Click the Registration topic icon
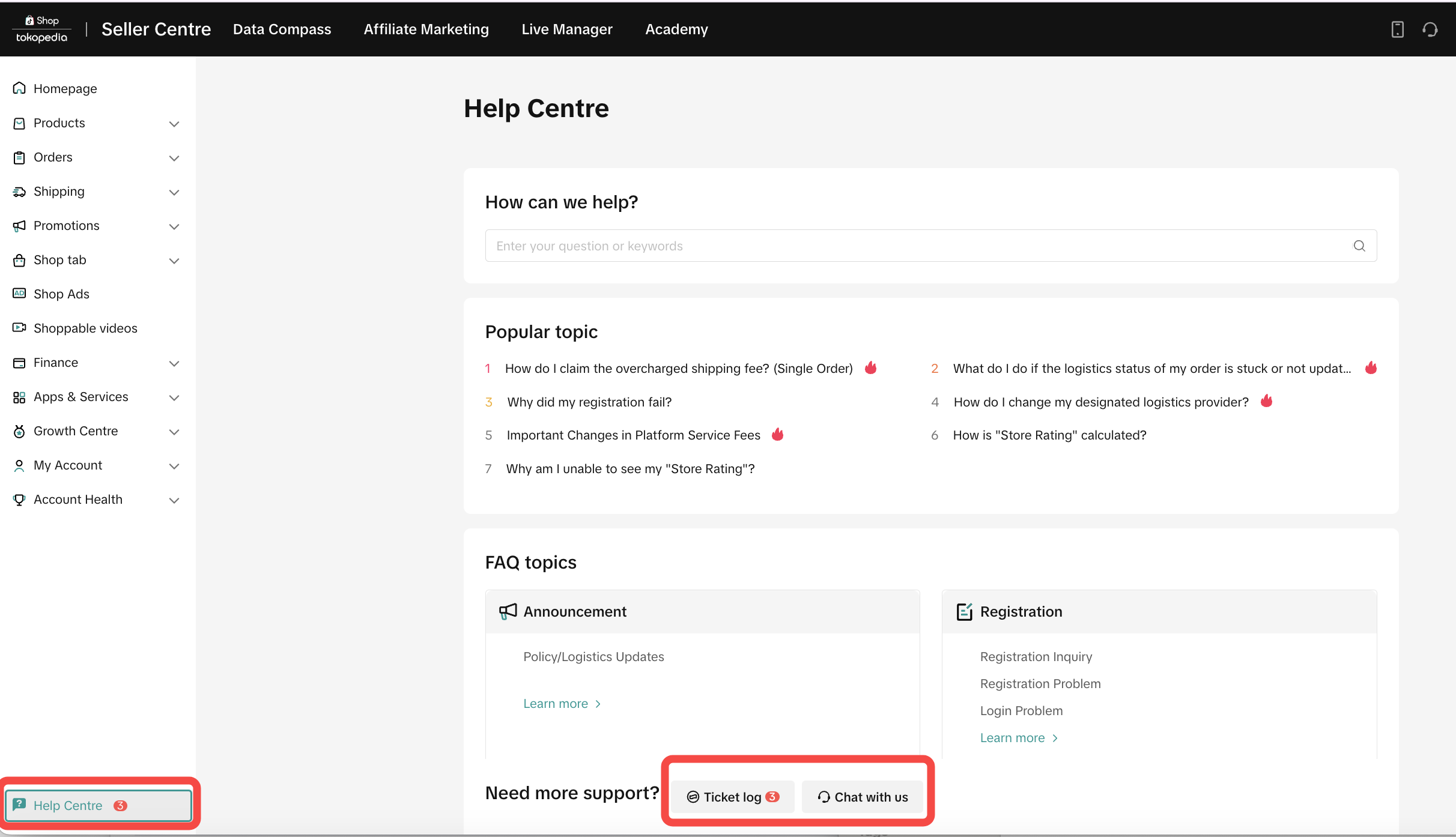 pyautogui.click(x=964, y=611)
